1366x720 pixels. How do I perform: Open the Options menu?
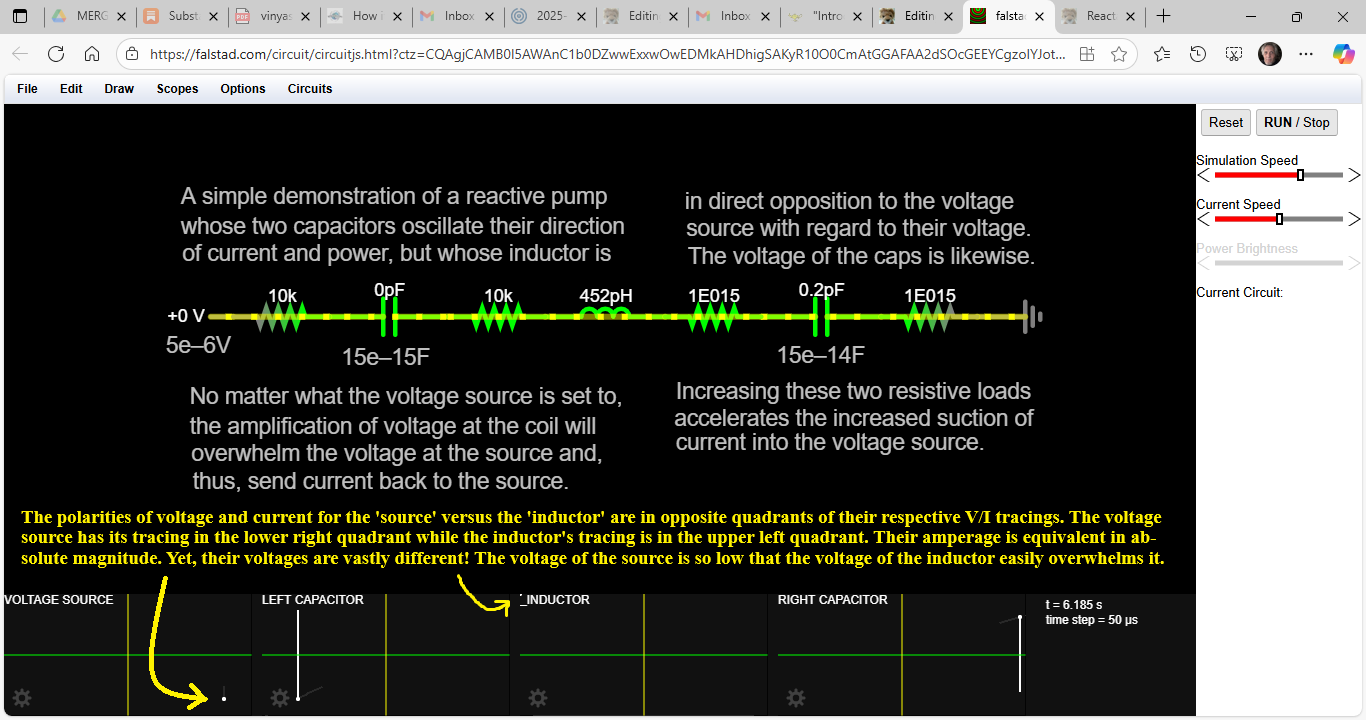click(x=243, y=89)
